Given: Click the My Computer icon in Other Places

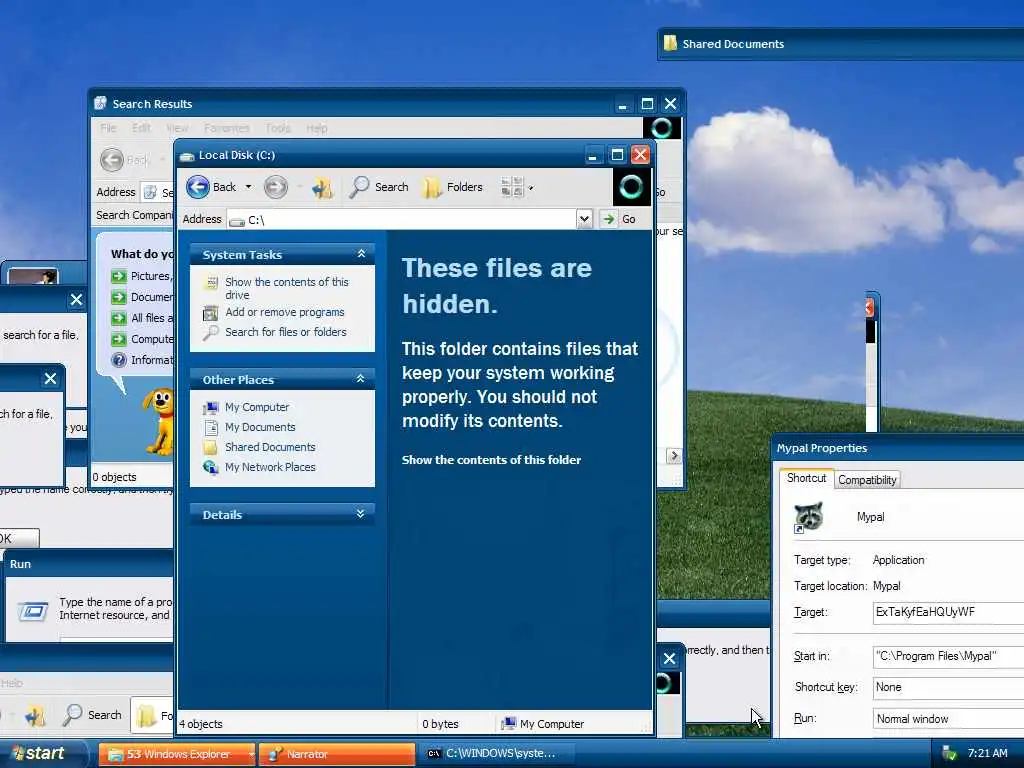Looking at the screenshot, I should 210,408.
